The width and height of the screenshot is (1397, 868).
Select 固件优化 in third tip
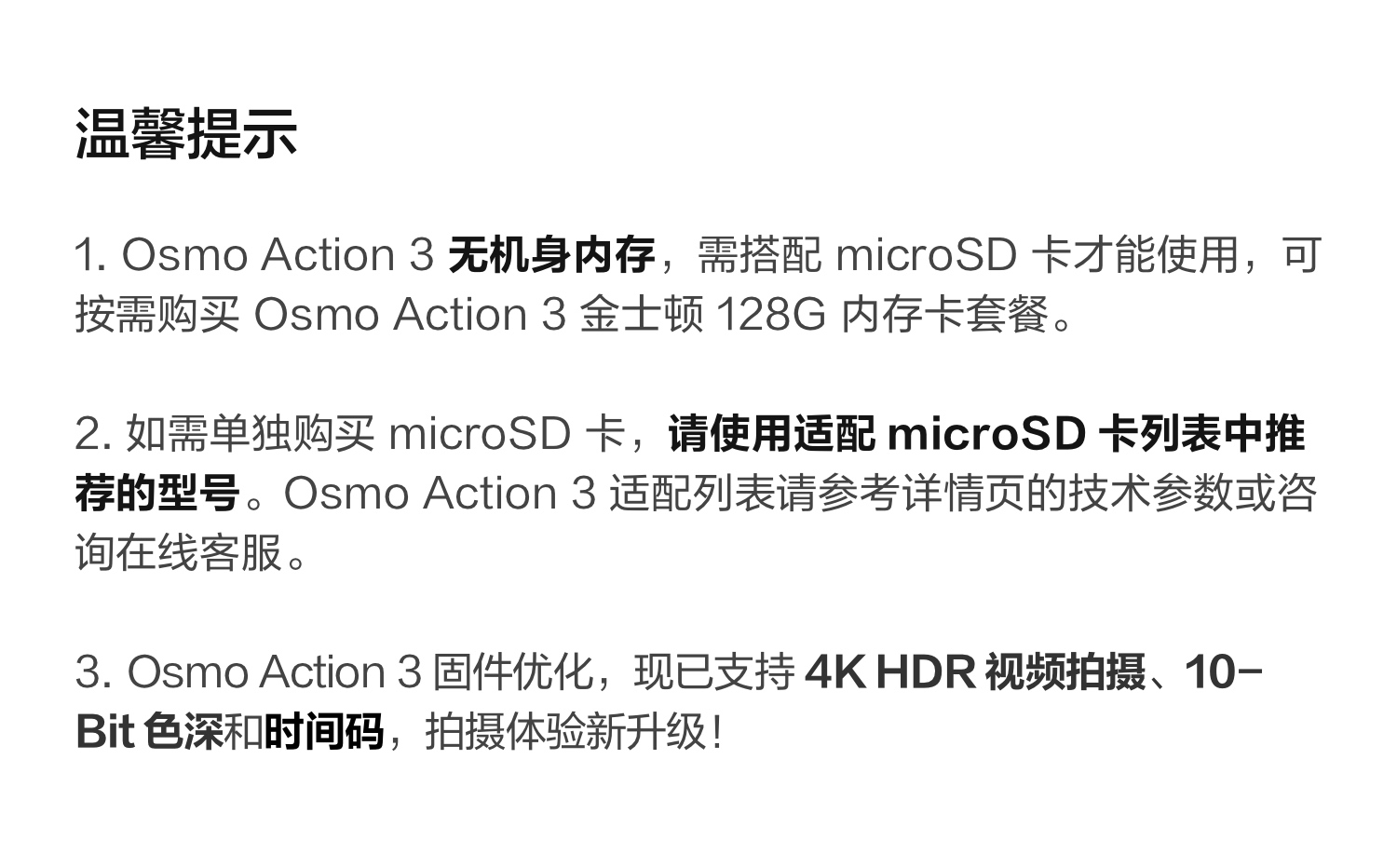tap(513, 672)
